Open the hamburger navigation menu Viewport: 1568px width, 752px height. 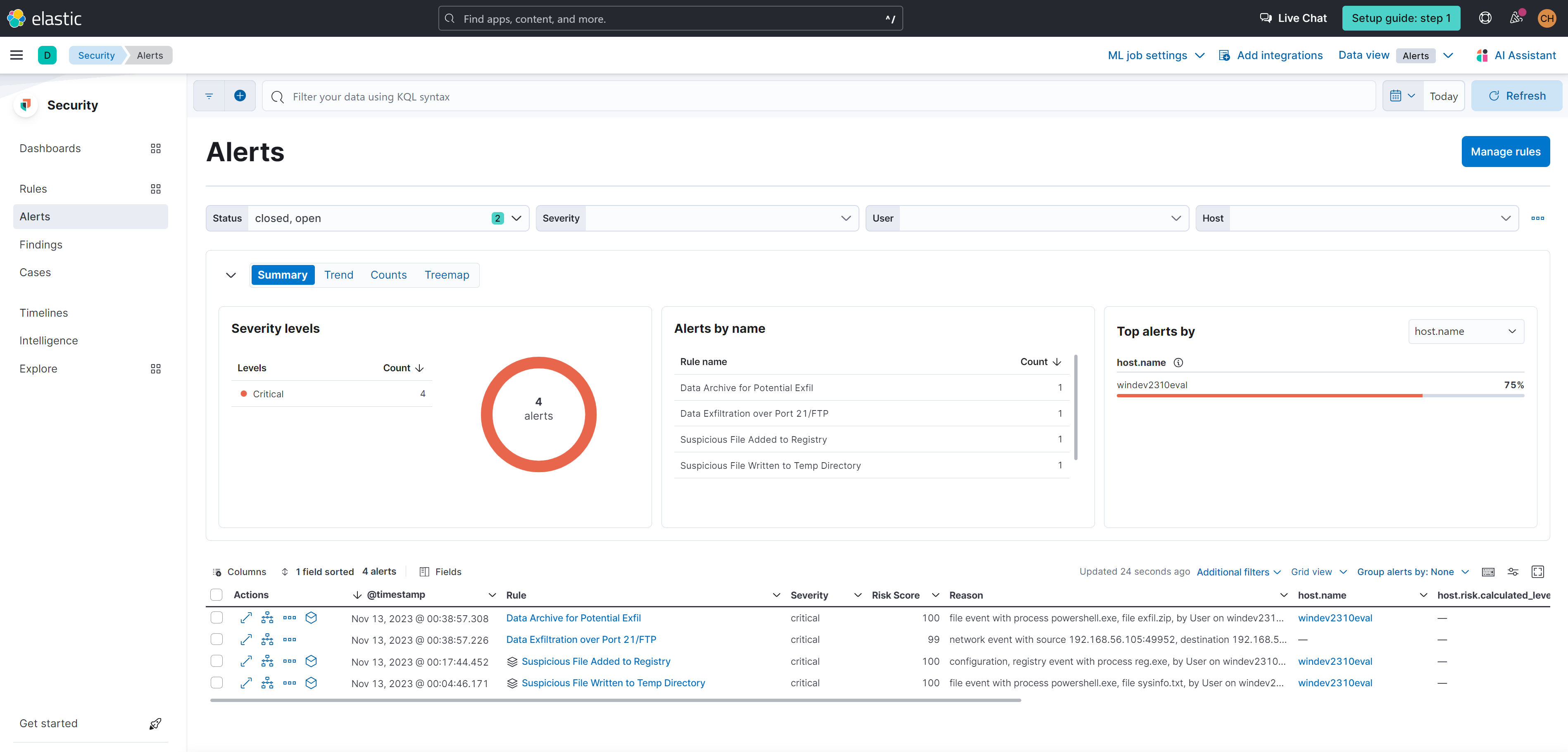click(17, 55)
